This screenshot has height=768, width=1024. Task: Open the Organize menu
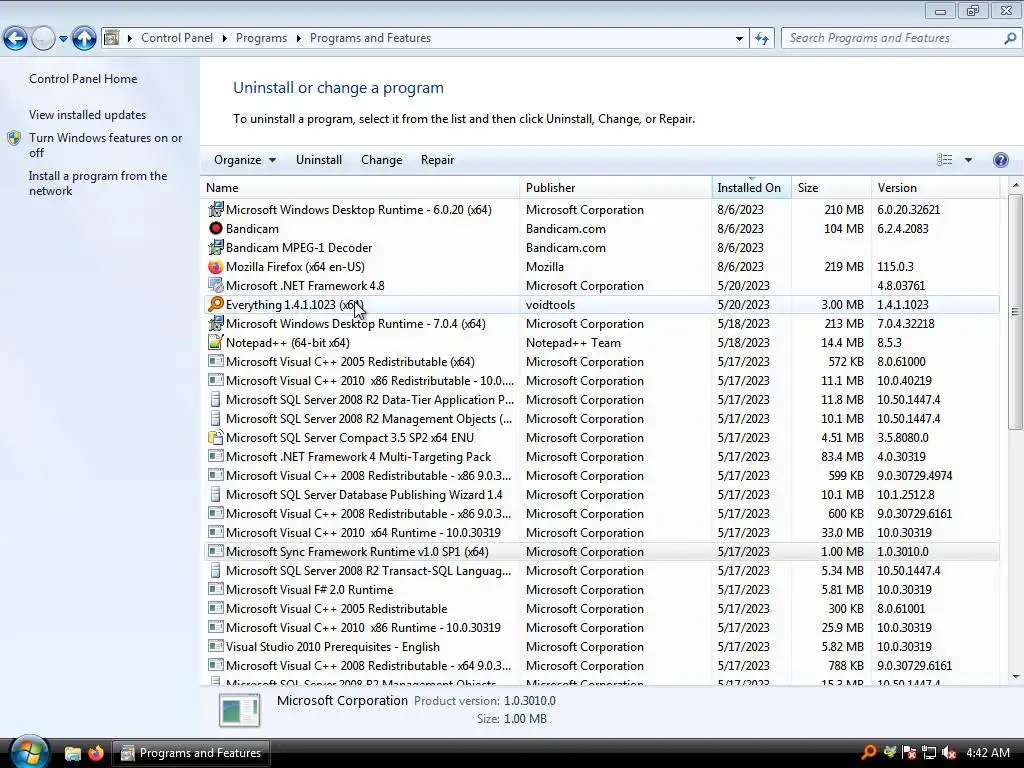tap(245, 160)
